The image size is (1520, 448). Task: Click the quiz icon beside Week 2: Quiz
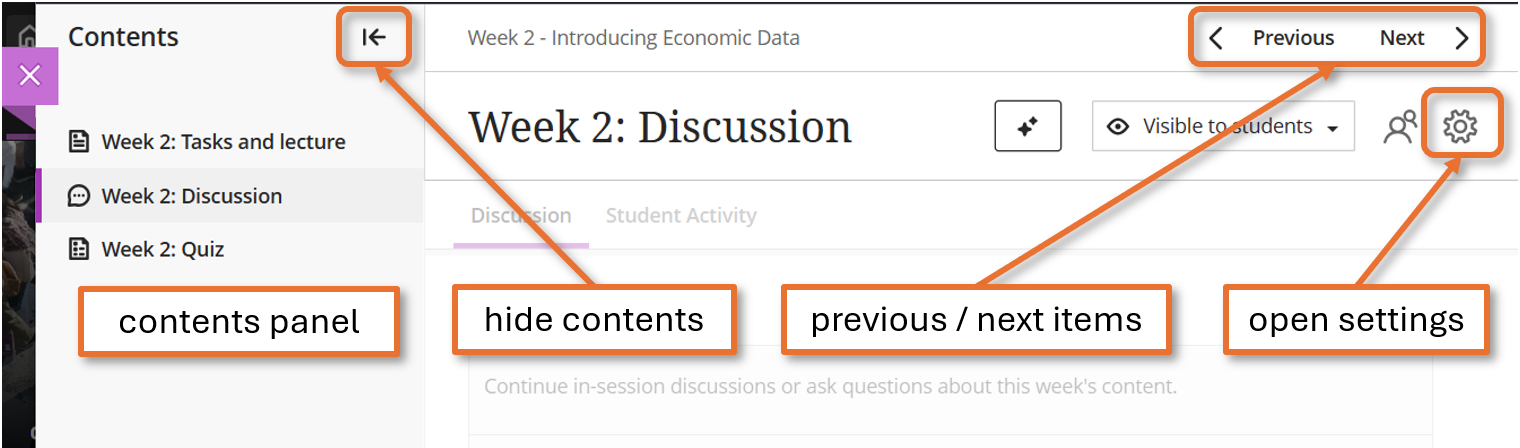coord(78,249)
